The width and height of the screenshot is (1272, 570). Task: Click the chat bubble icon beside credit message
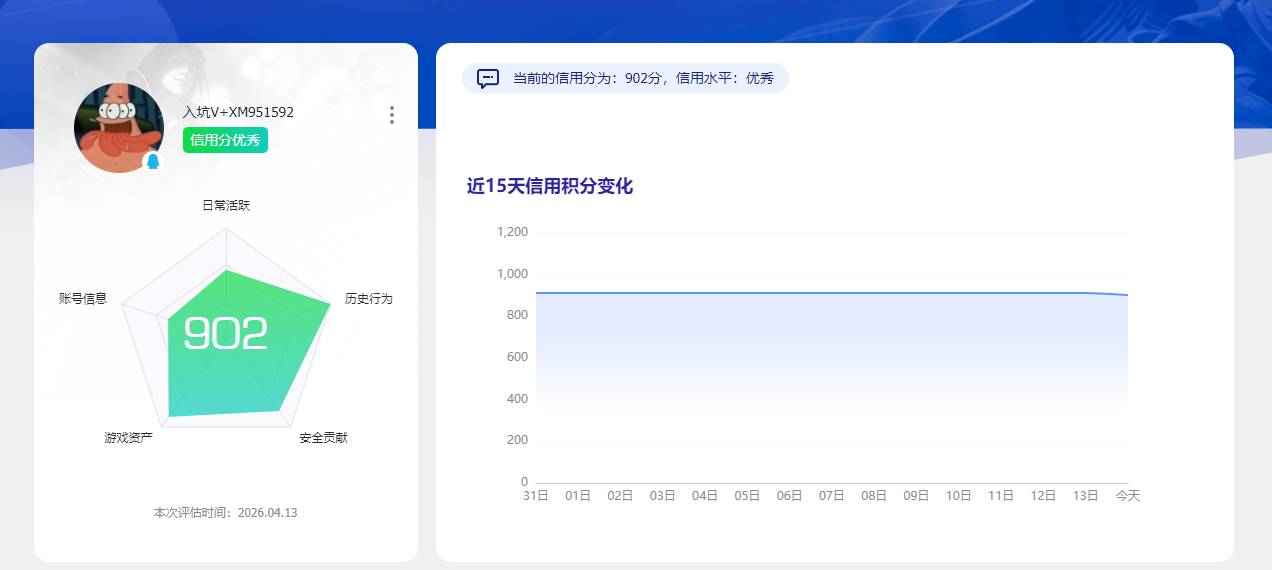[x=488, y=78]
